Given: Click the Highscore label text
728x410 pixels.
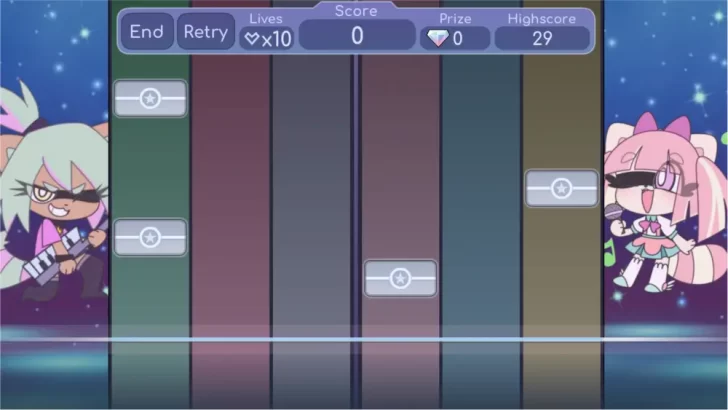Looking at the screenshot, I should pos(542,18).
